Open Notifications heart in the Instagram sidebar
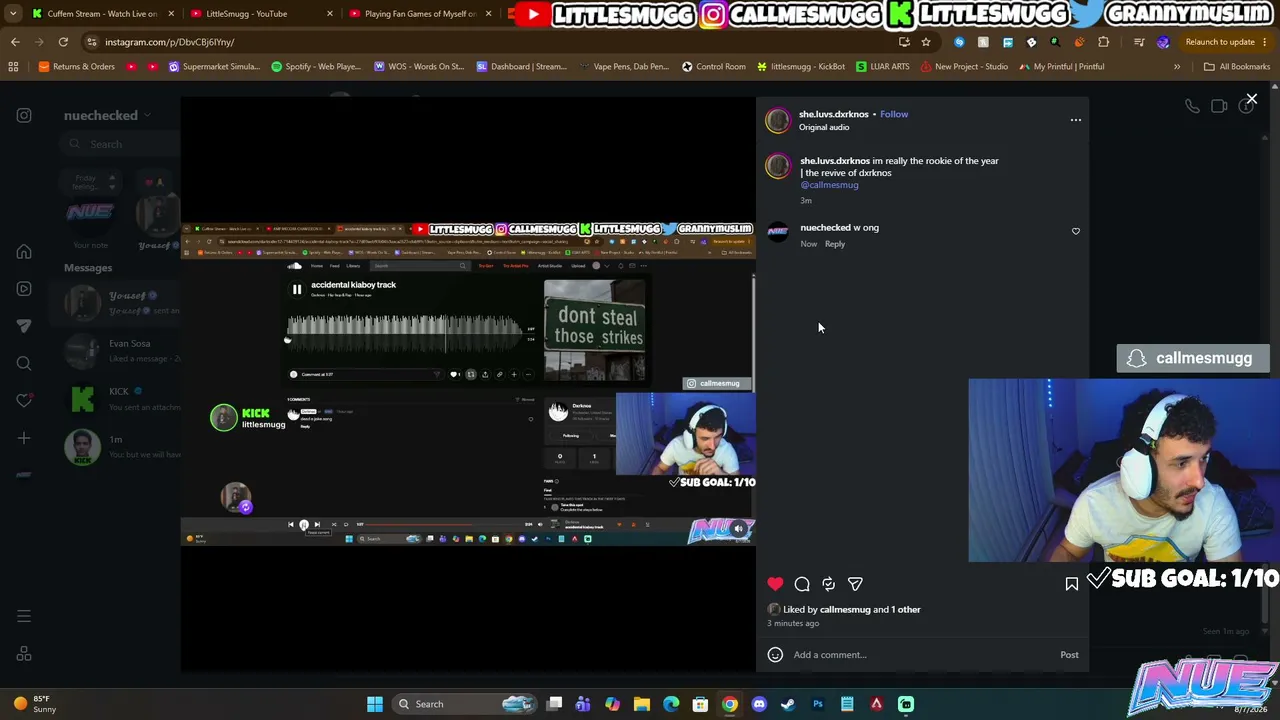This screenshot has height=720, width=1280. click(24, 400)
